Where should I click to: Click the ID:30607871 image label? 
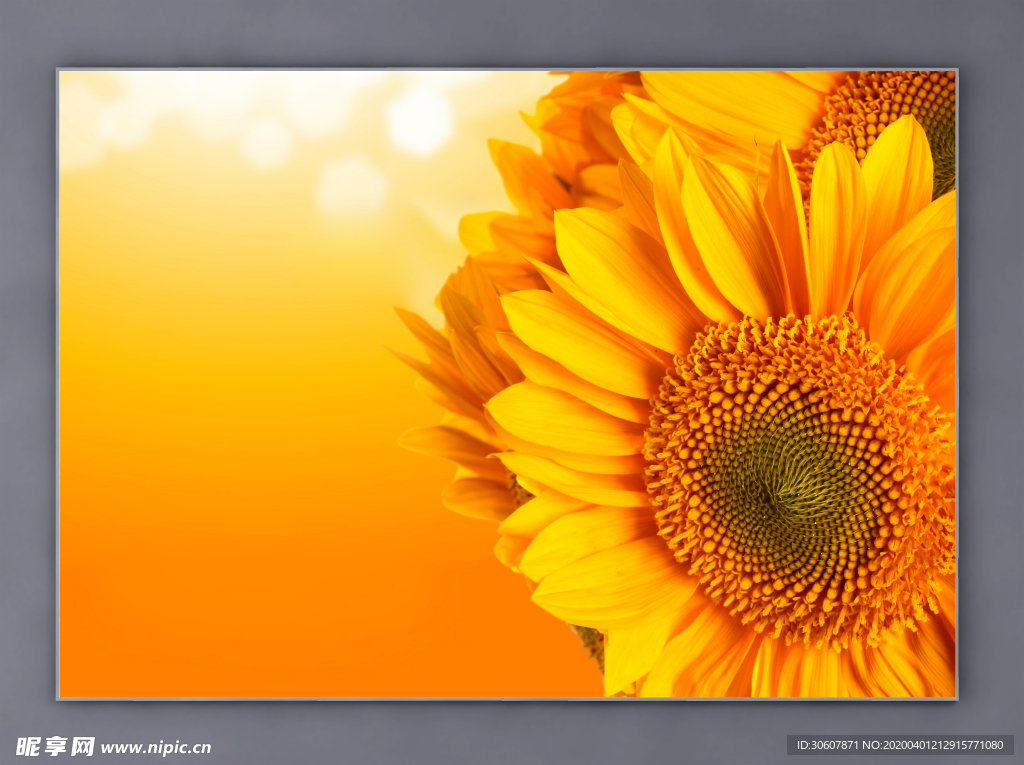tap(825, 745)
